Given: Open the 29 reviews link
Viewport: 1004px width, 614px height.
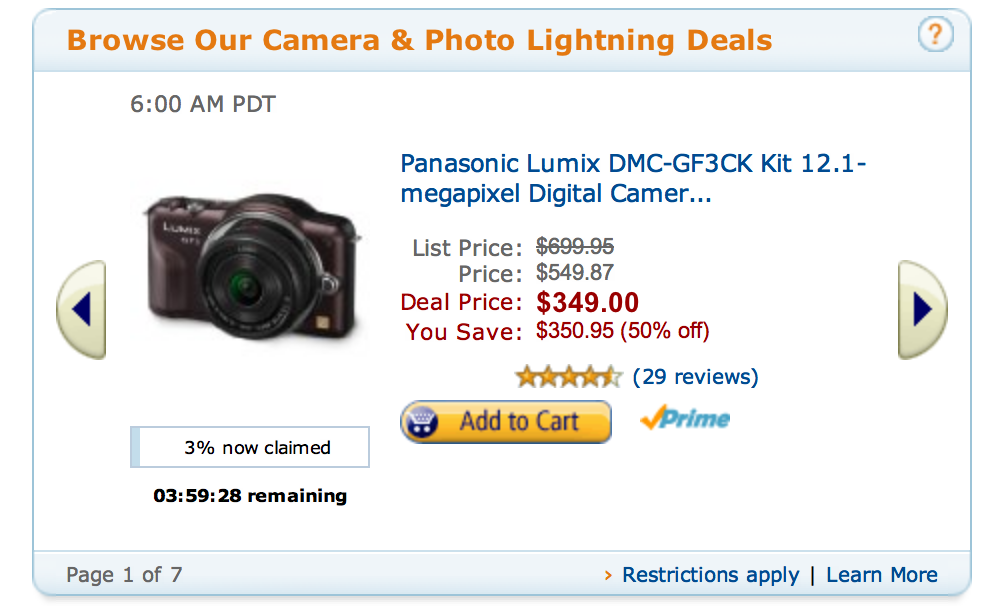Looking at the screenshot, I should (696, 377).
